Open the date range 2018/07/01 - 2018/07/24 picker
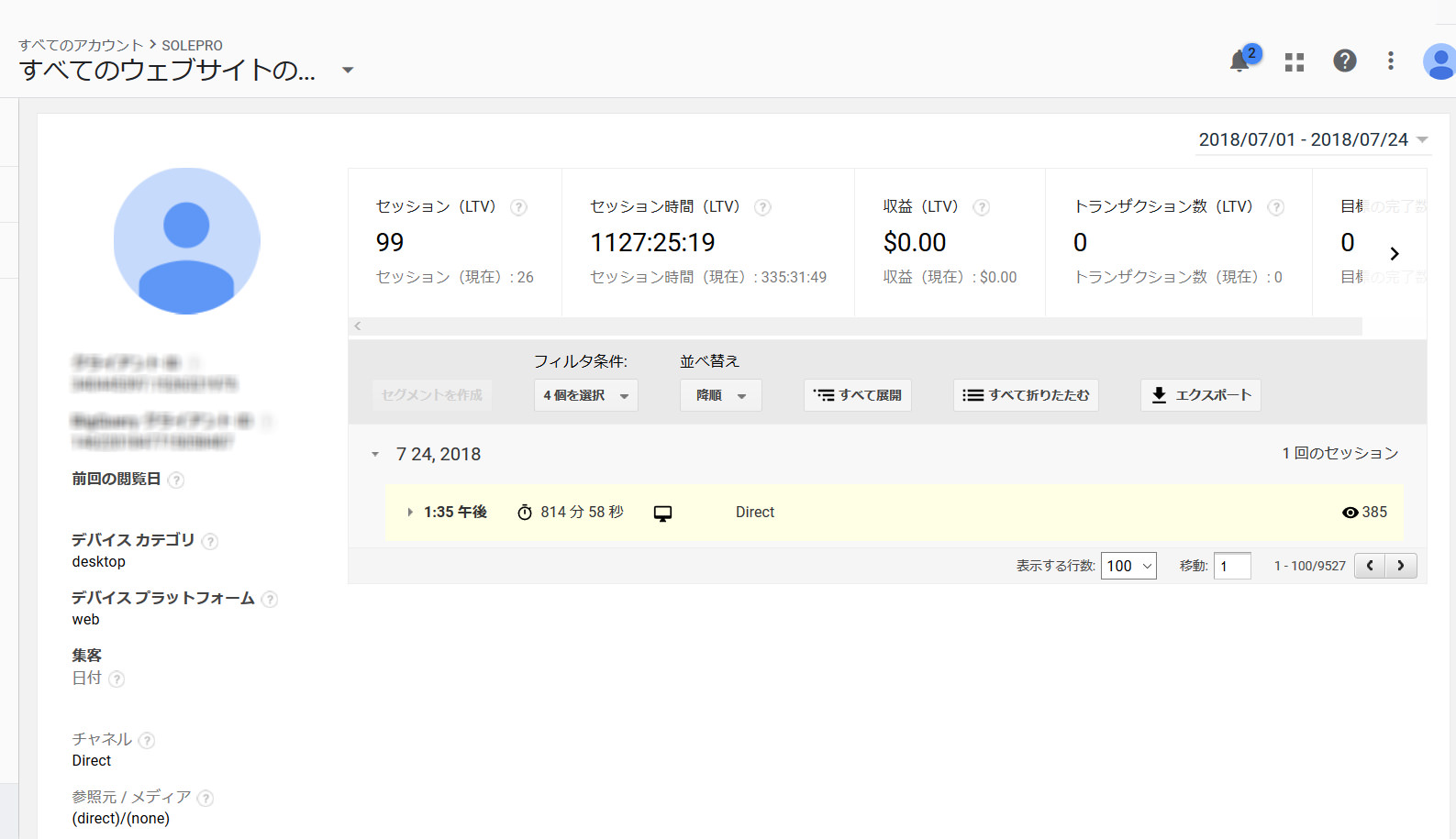The width and height of the screenshot is (1456, 839). pyautogui.click(x=1313, y=139)
